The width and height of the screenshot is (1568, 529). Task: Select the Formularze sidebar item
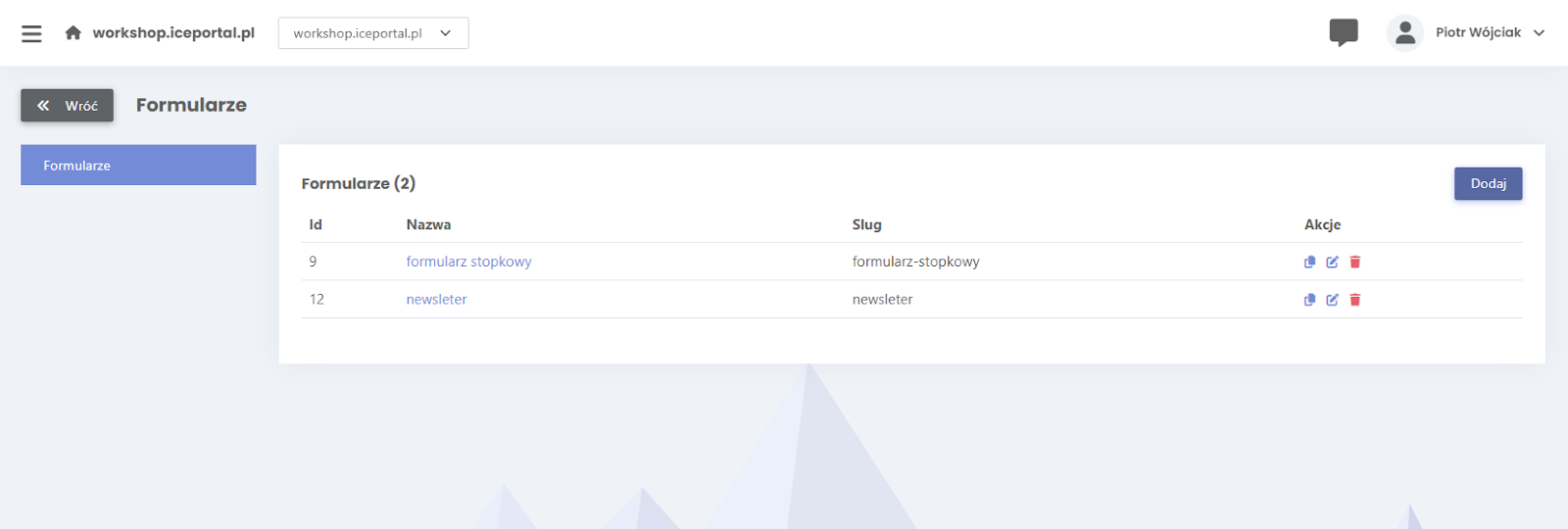click(138, 166)
